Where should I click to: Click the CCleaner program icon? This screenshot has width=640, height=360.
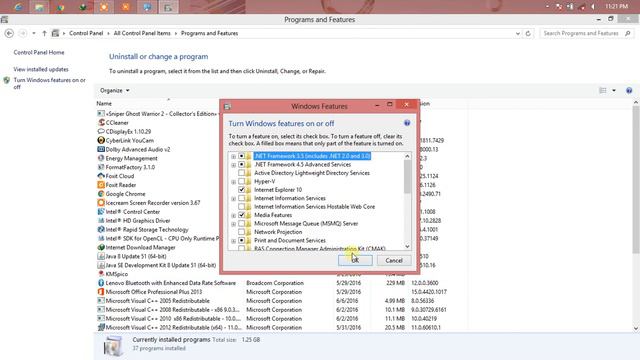(101, 122)
